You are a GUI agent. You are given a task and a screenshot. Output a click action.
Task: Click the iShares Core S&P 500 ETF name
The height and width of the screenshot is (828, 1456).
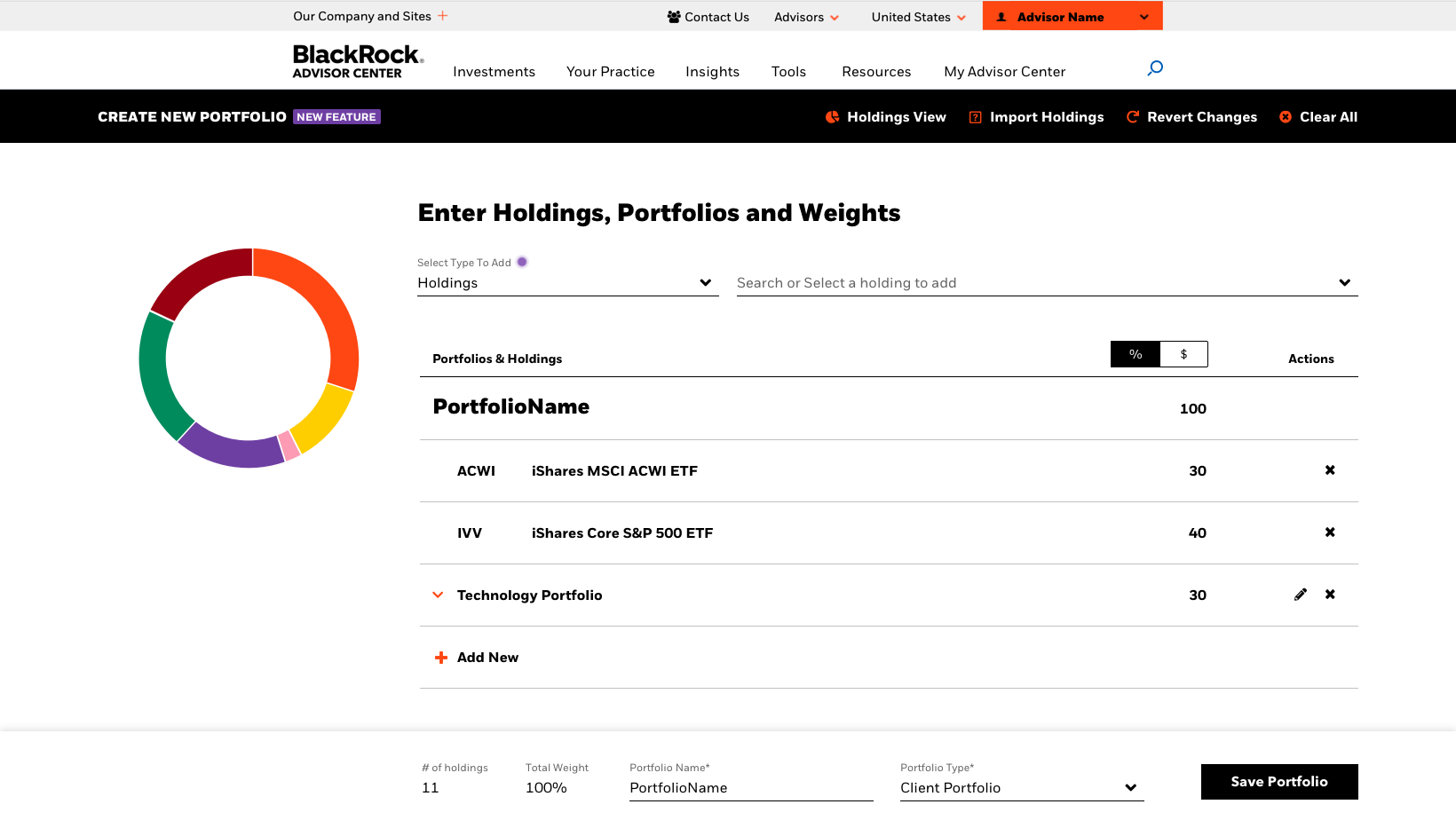[x=622, y=533]
